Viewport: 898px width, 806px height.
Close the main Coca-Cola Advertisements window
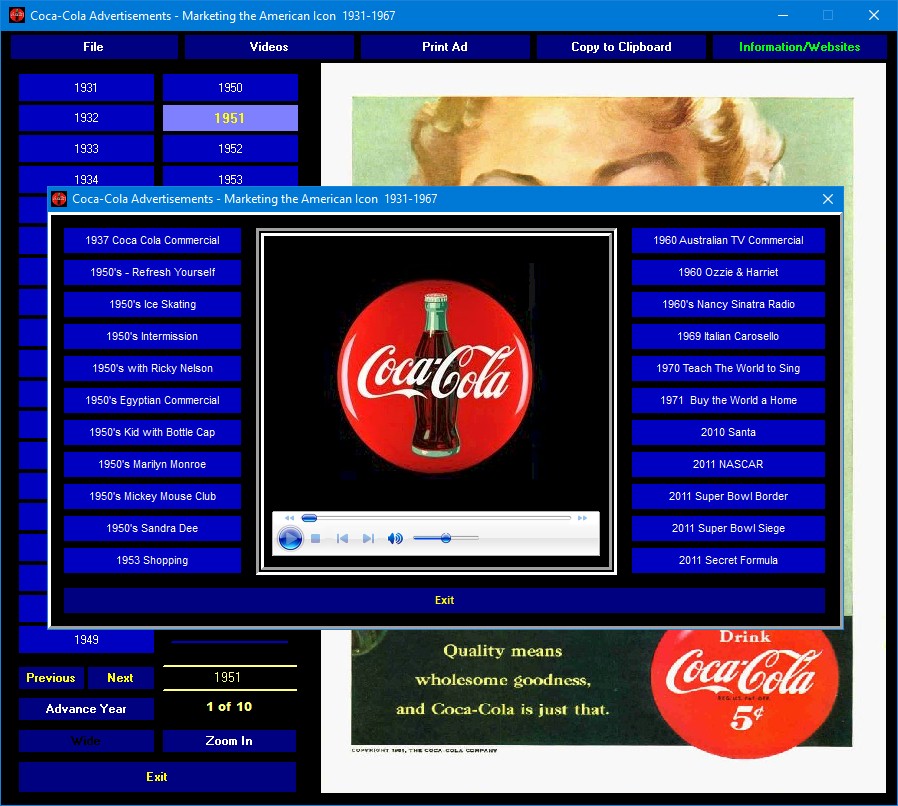(874, 15)
